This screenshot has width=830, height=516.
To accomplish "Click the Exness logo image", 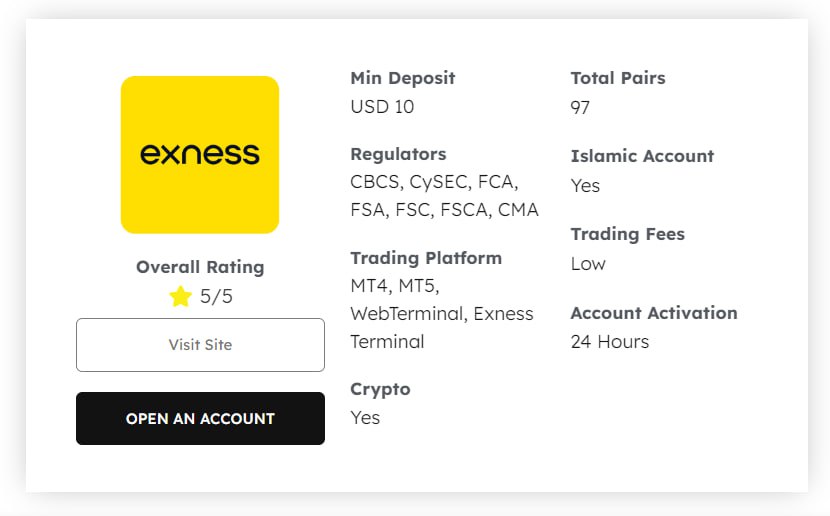I will tap(199, 155).
